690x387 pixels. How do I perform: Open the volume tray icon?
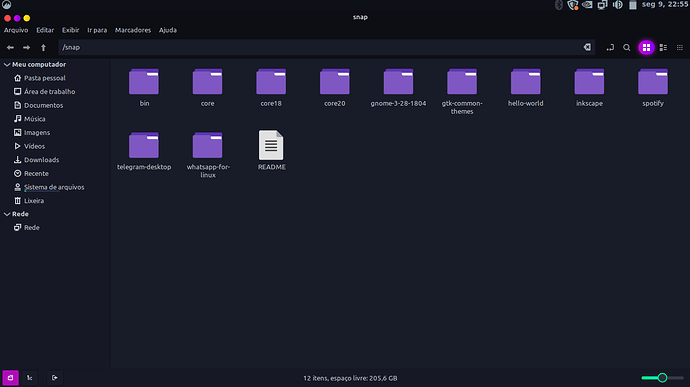pyautogui.click(x=618, y=5)
